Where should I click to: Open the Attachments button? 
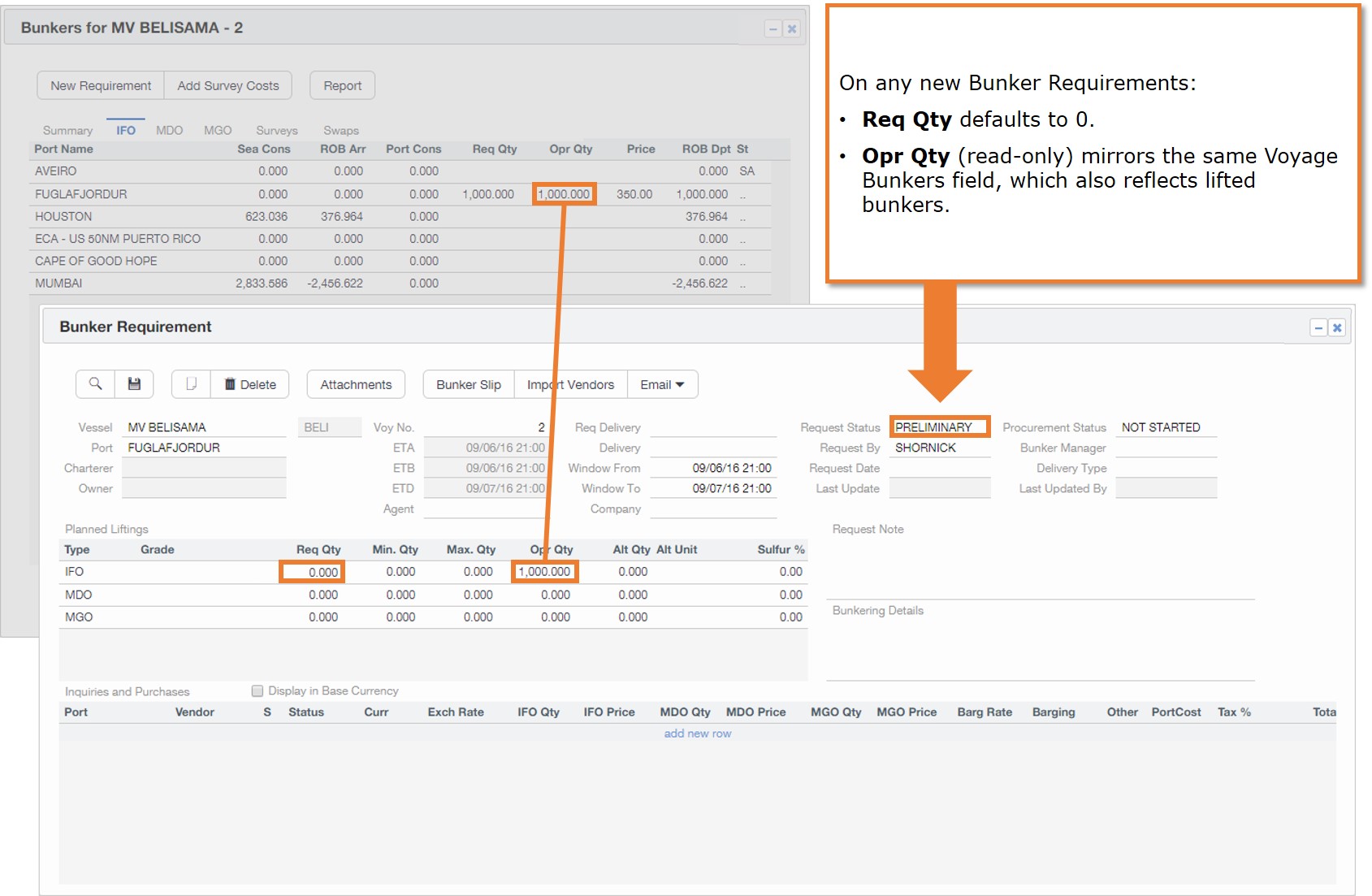356,384
